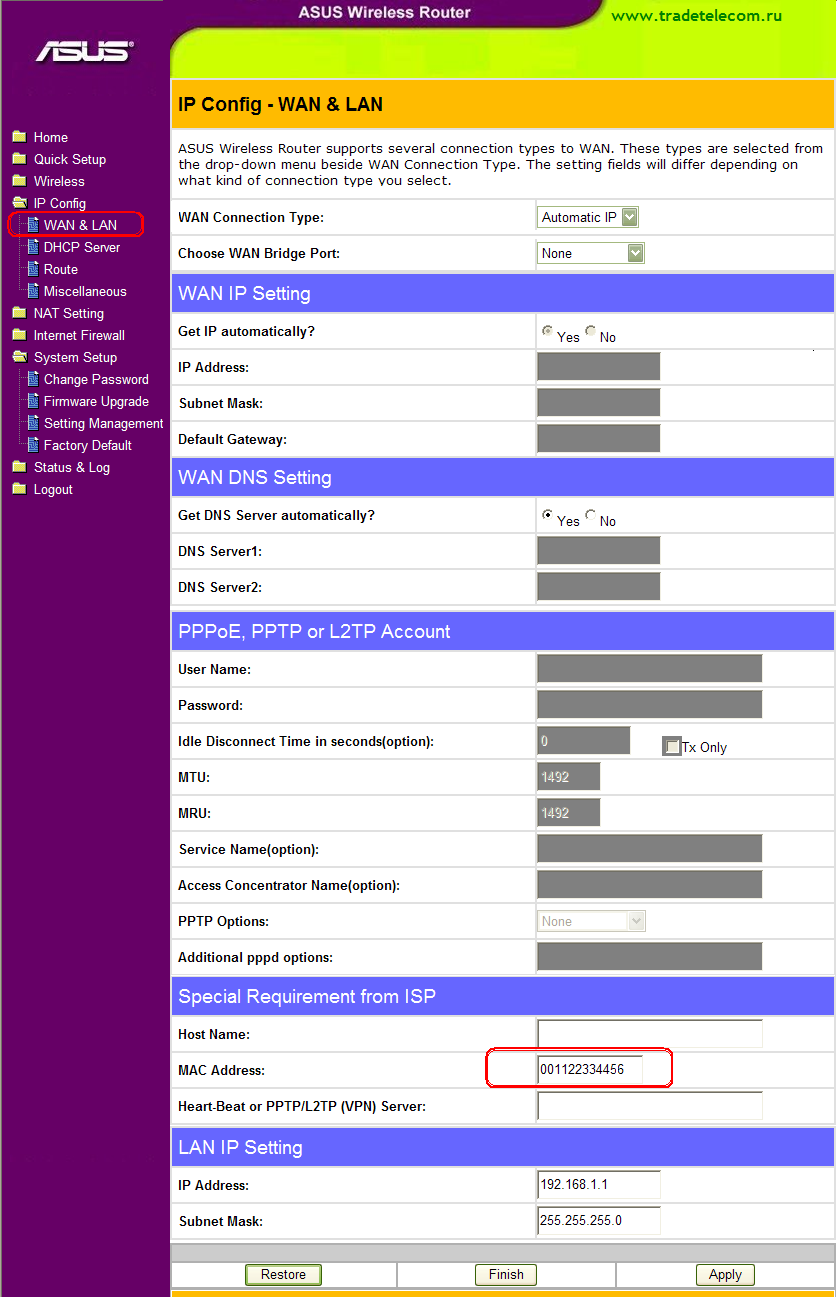Open the NAT Setting menu item

pos(68,313)
